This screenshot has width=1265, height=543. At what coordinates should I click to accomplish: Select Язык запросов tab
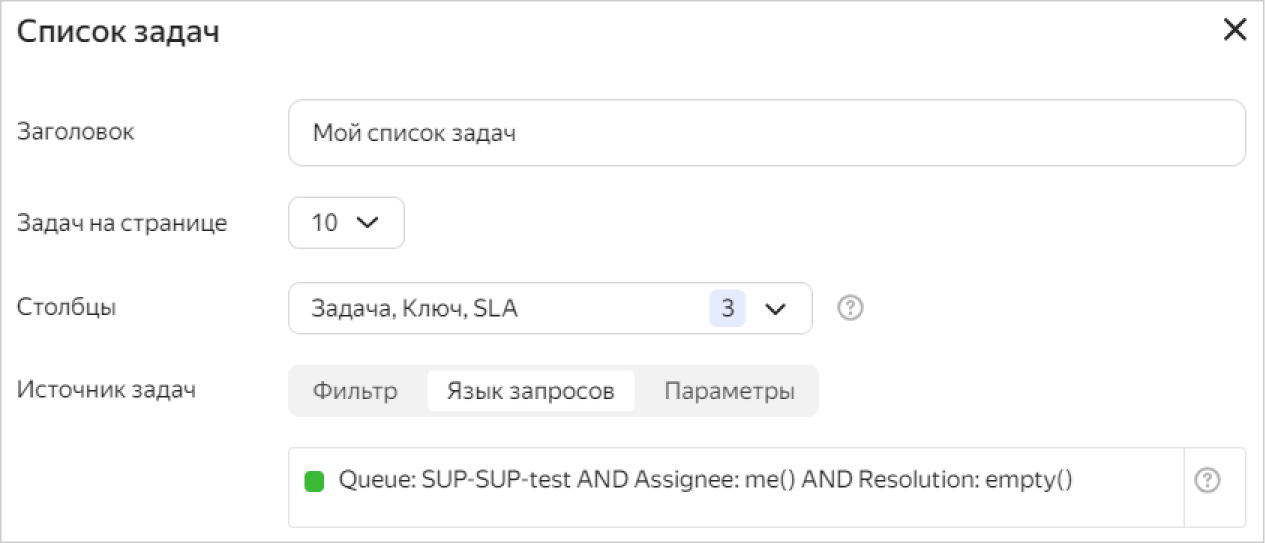pos(530,391)
